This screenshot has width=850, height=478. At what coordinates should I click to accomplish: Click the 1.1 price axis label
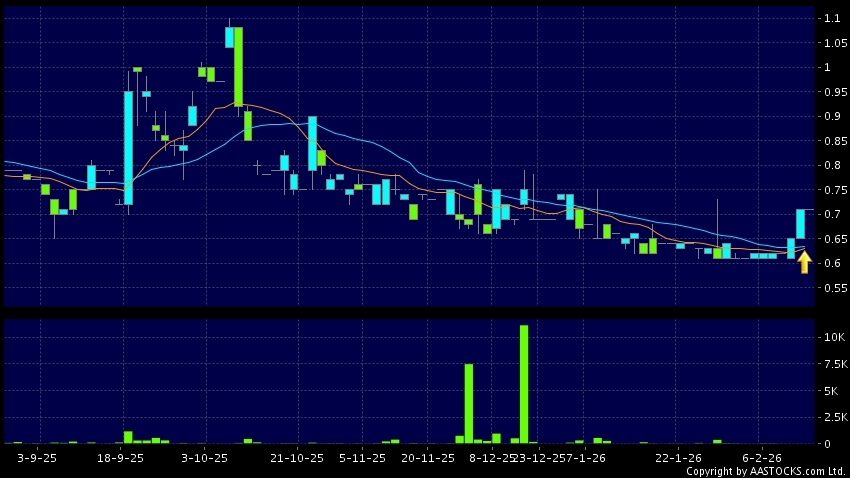[x=830, y=19]
